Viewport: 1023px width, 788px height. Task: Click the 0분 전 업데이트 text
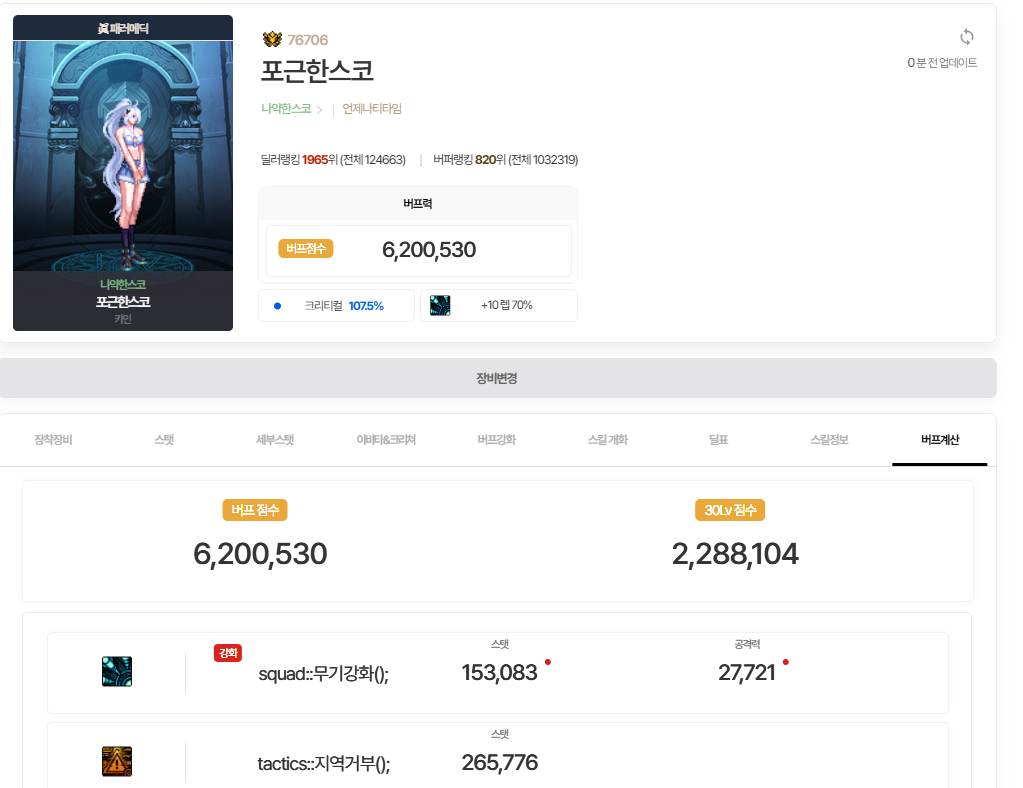[x=942, y=63]
